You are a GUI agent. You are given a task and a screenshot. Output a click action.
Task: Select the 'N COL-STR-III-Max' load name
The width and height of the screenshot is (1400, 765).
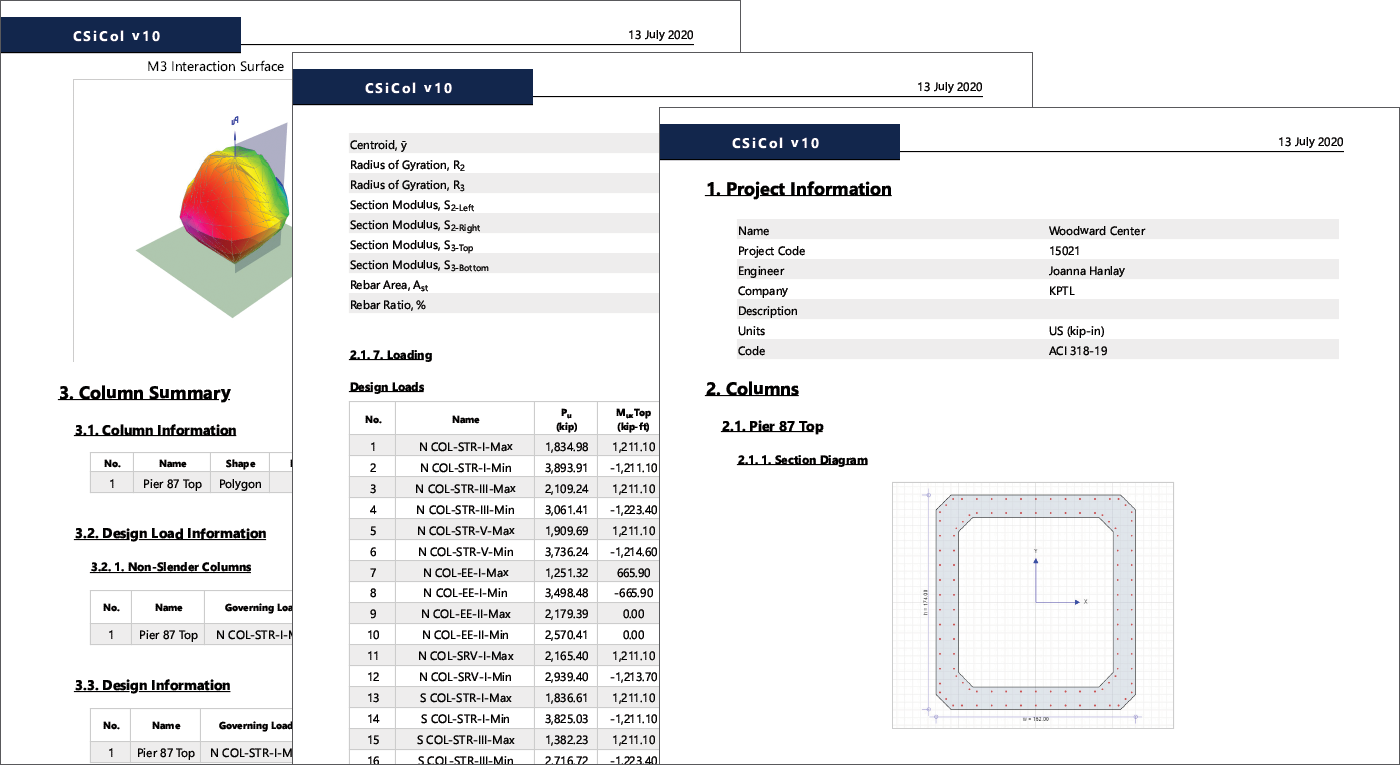[465, 488]
